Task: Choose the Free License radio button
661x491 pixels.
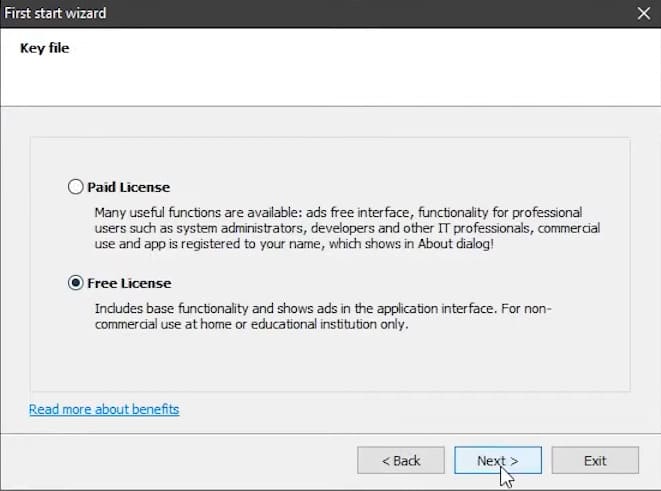Action: pyautogui.click(x=76, y=283)
